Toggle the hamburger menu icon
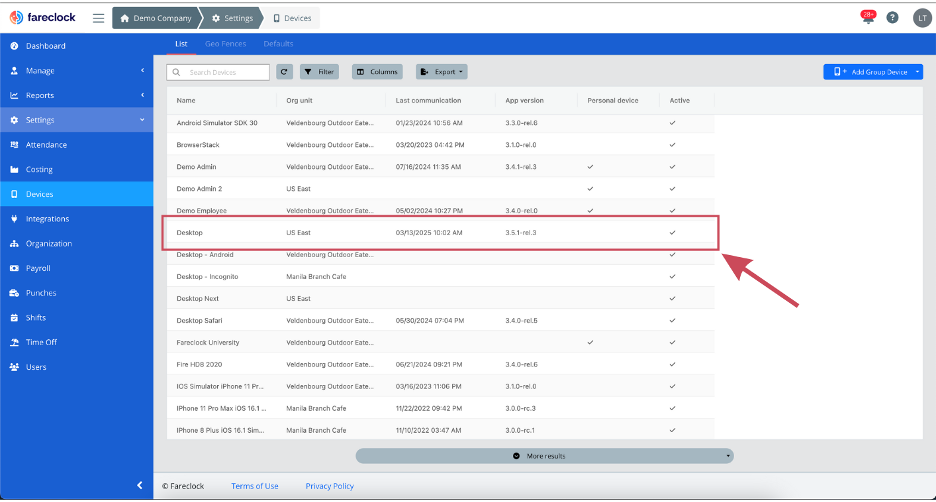Screen dimensions: 936x502 98,18
